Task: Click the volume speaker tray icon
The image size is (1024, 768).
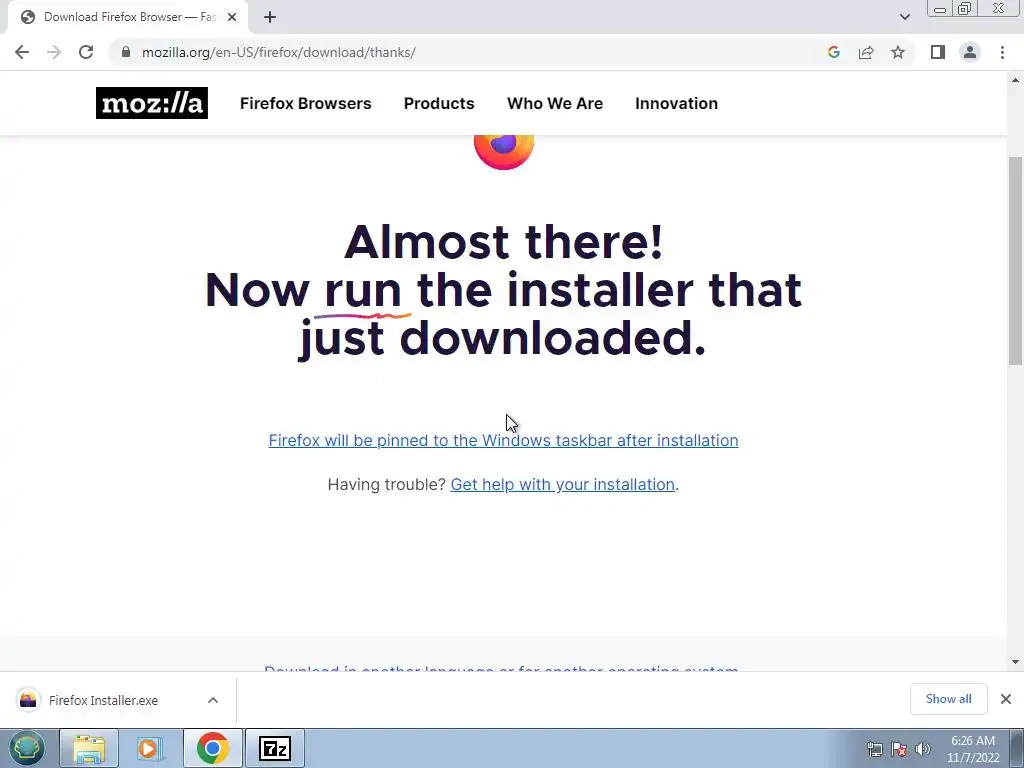Action: tap(923, 749)
